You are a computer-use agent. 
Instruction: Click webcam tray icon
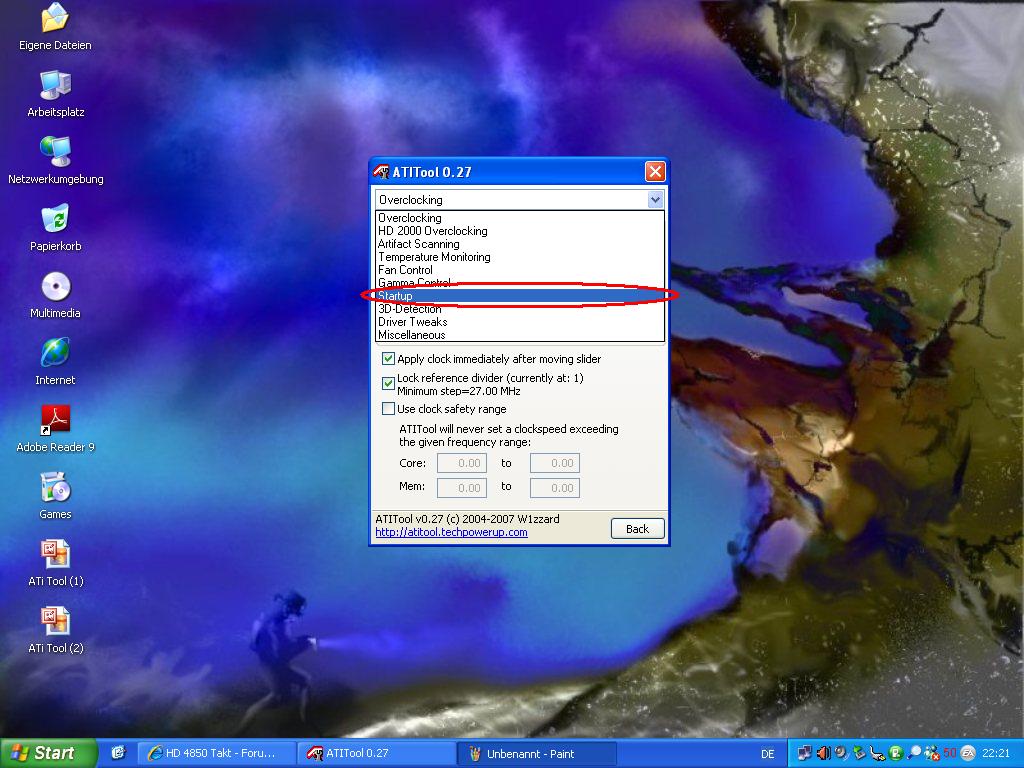[x=841, y=753]
